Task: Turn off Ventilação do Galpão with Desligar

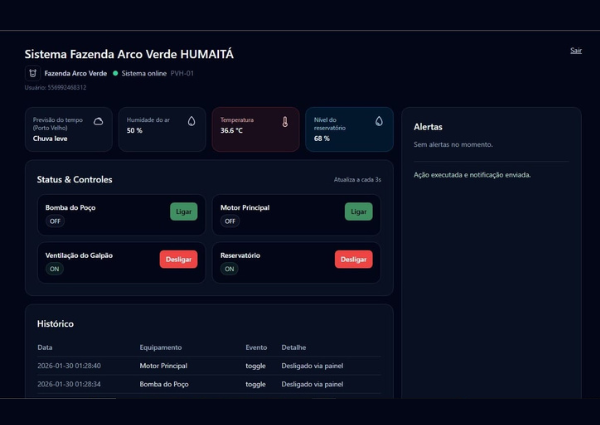Action: (178, 259)
